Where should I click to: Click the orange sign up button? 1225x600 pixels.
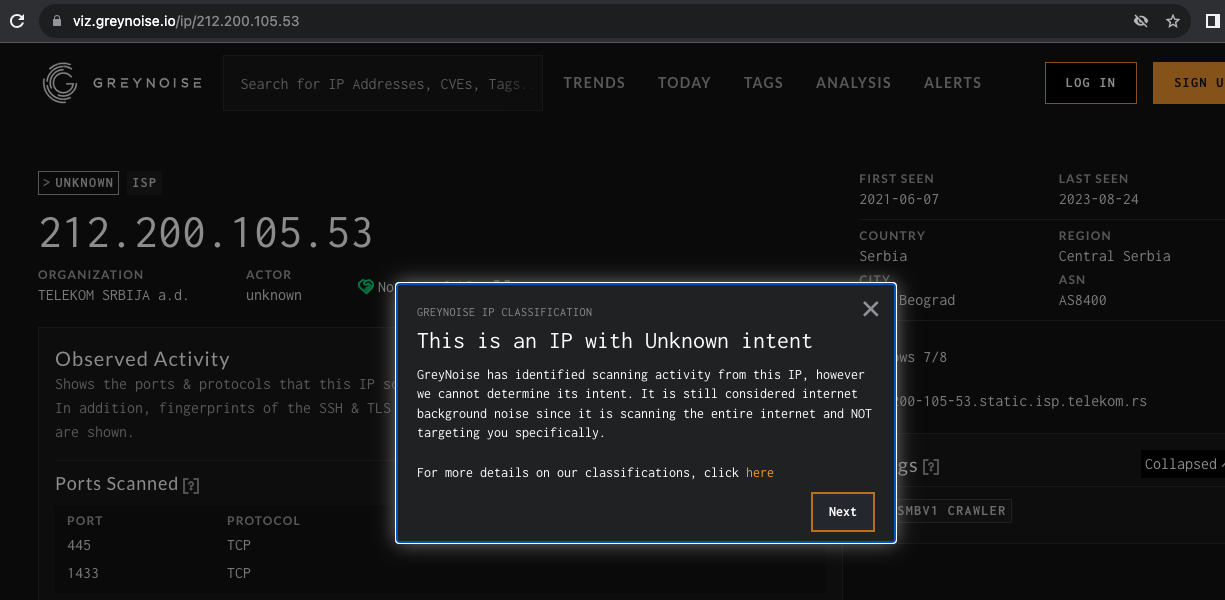(1189, 83)
